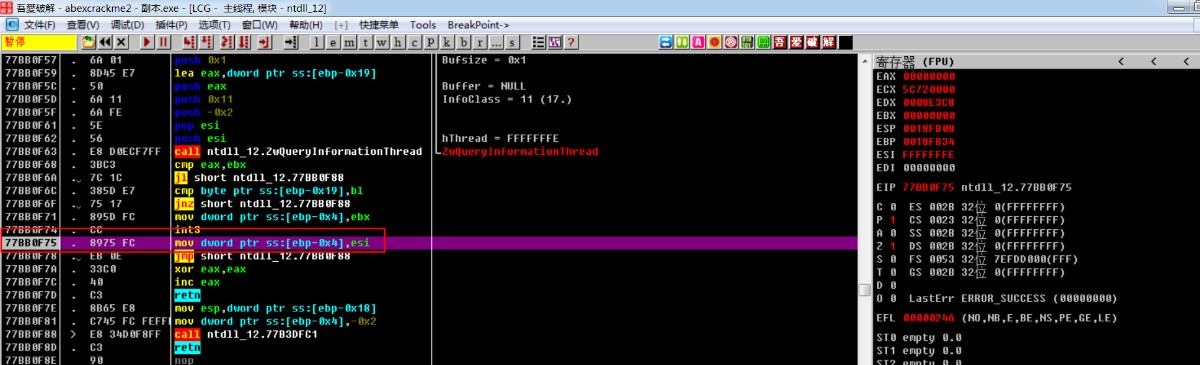Open debugging options list icon
Viewport: 1200px width, 365px height.
538,42
